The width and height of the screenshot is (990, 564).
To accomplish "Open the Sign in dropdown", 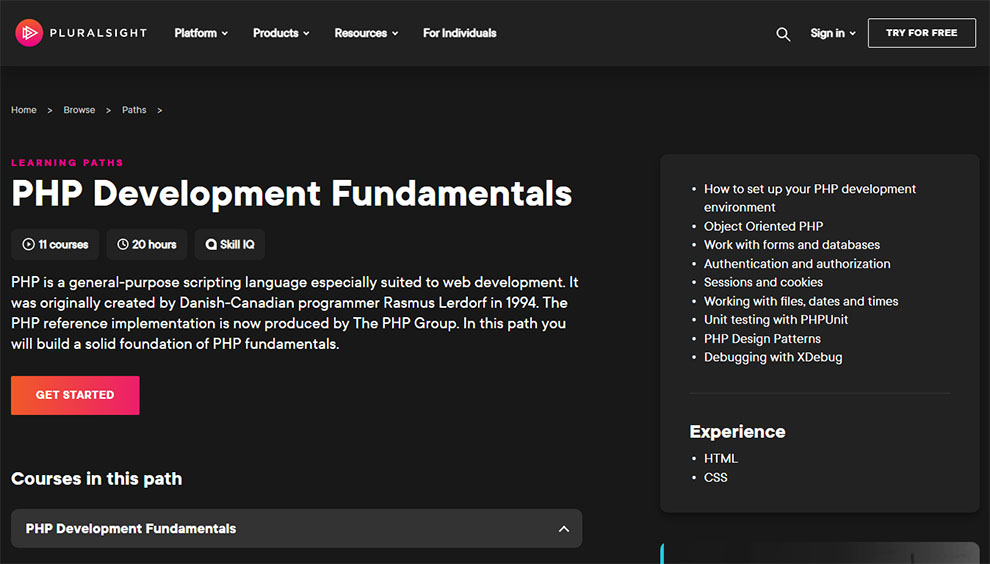I will (833, 33).
